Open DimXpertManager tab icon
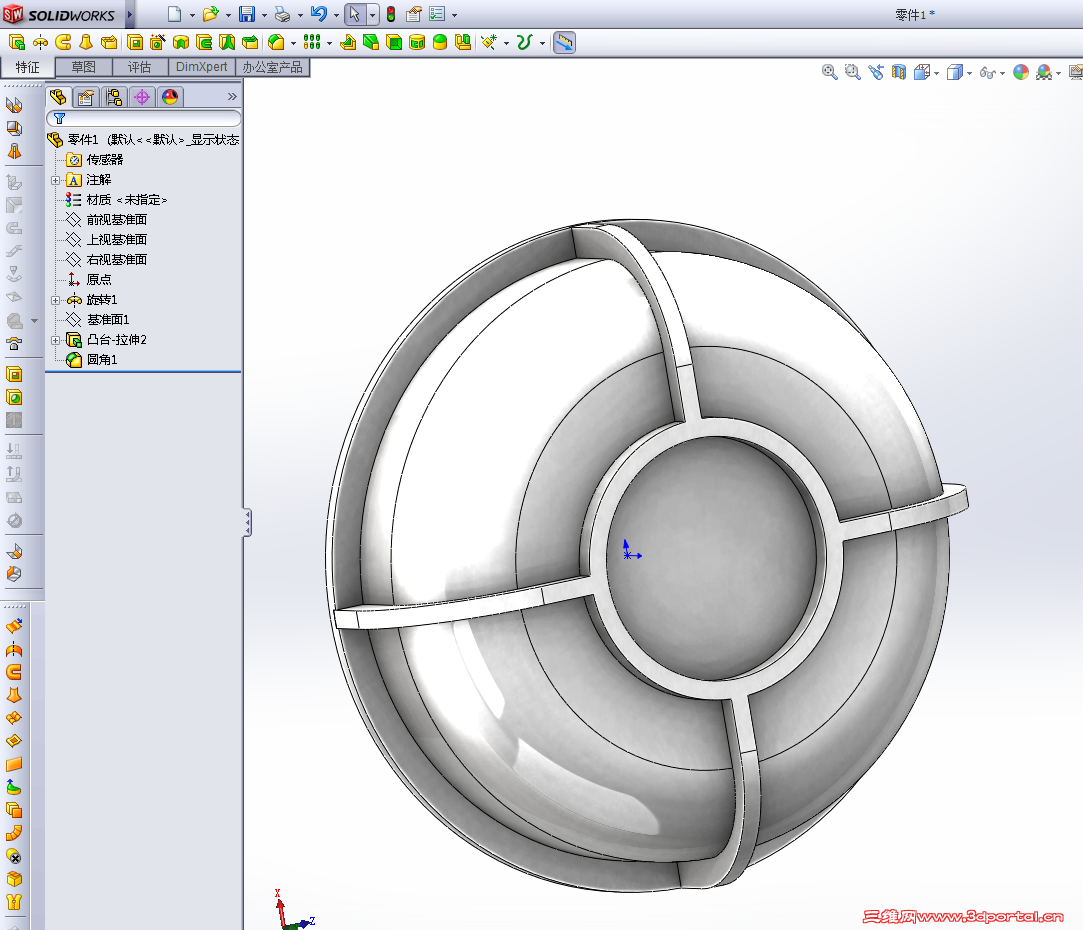The image size is (1083, 930). pyautogui.click(x=142, y=97)
